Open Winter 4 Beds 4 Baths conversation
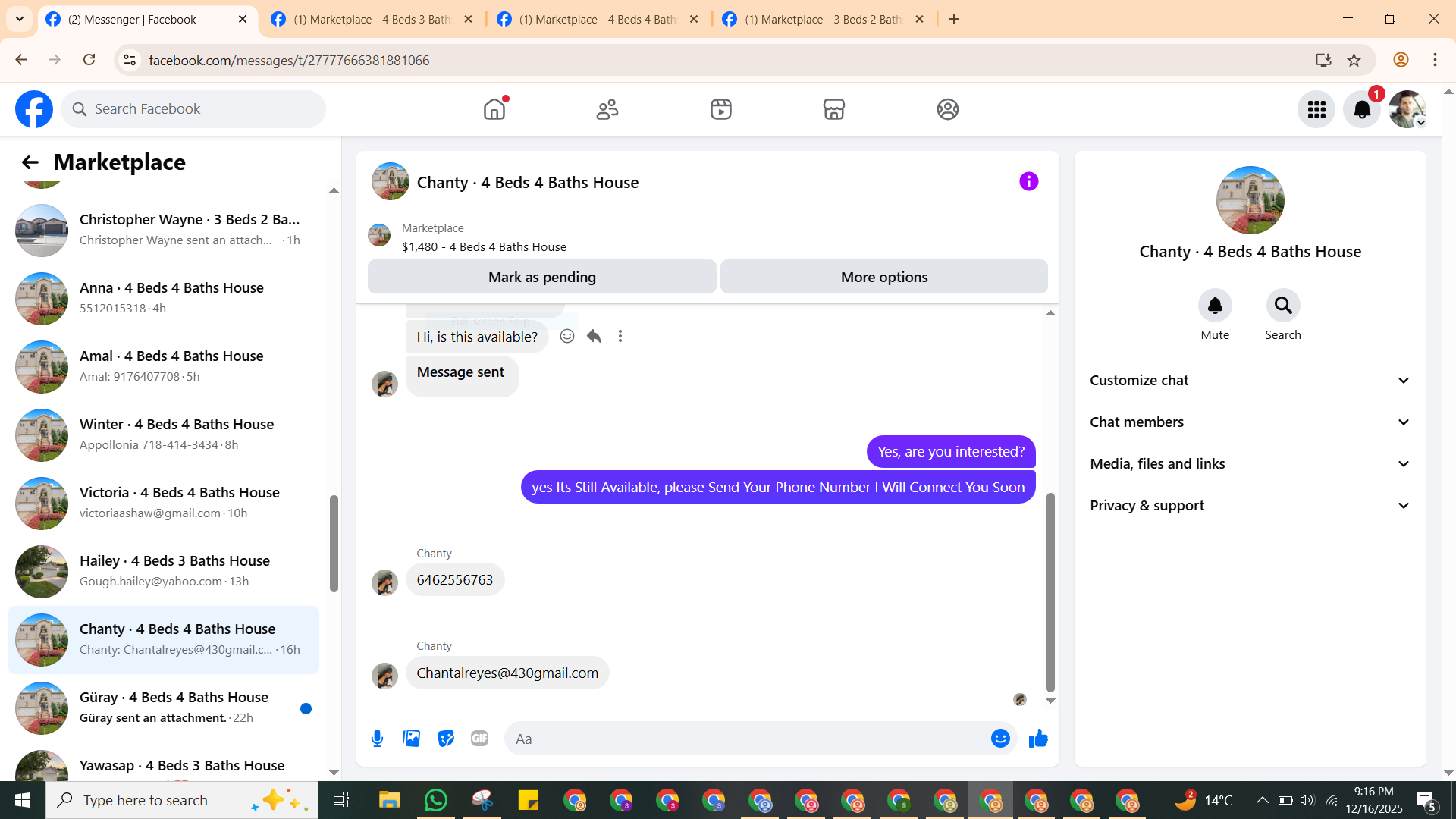Image resolution: width=1456 pixels, height=819 pixels. (x=163, y=435)
